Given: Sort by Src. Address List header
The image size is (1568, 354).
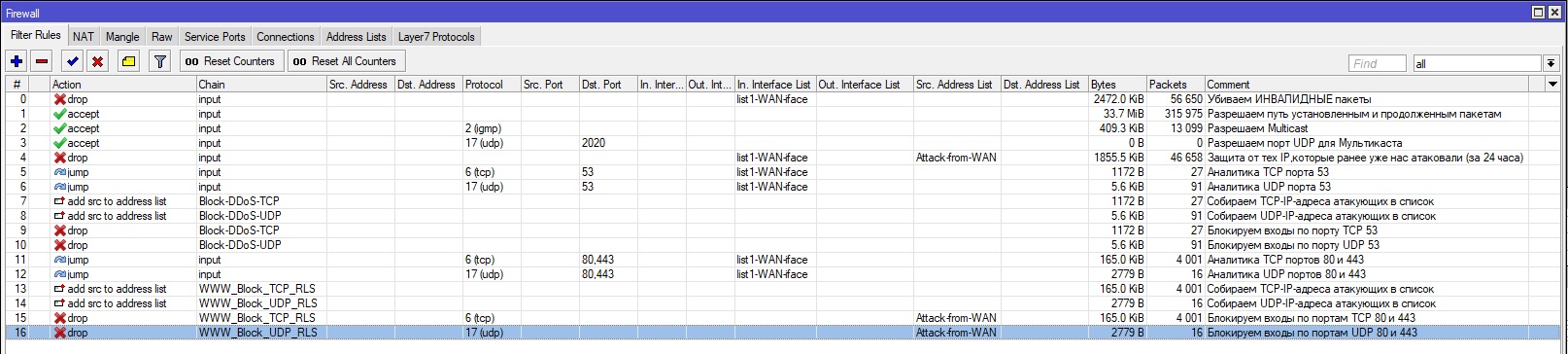Looking at the screenshot, I should [957, 85].
